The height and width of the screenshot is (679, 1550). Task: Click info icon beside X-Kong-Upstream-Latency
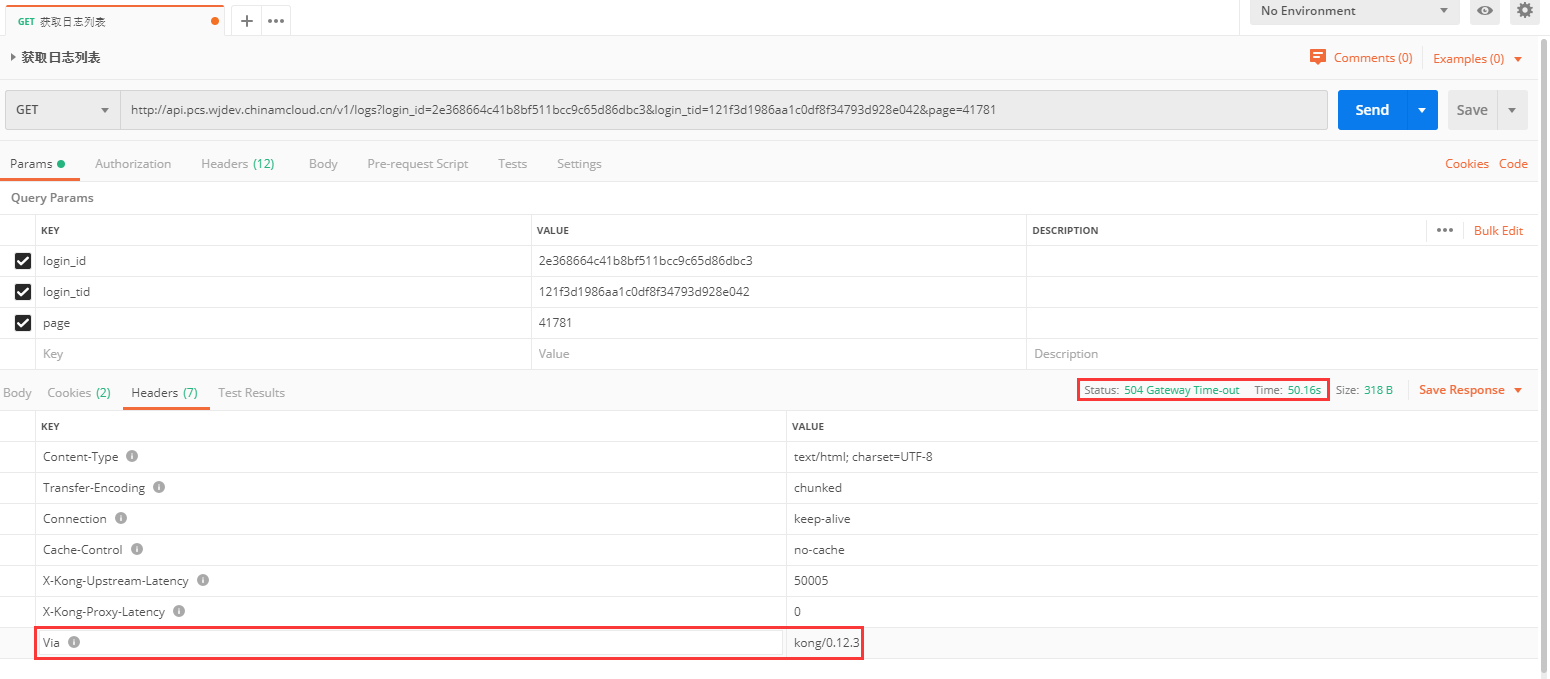[203, 580]
